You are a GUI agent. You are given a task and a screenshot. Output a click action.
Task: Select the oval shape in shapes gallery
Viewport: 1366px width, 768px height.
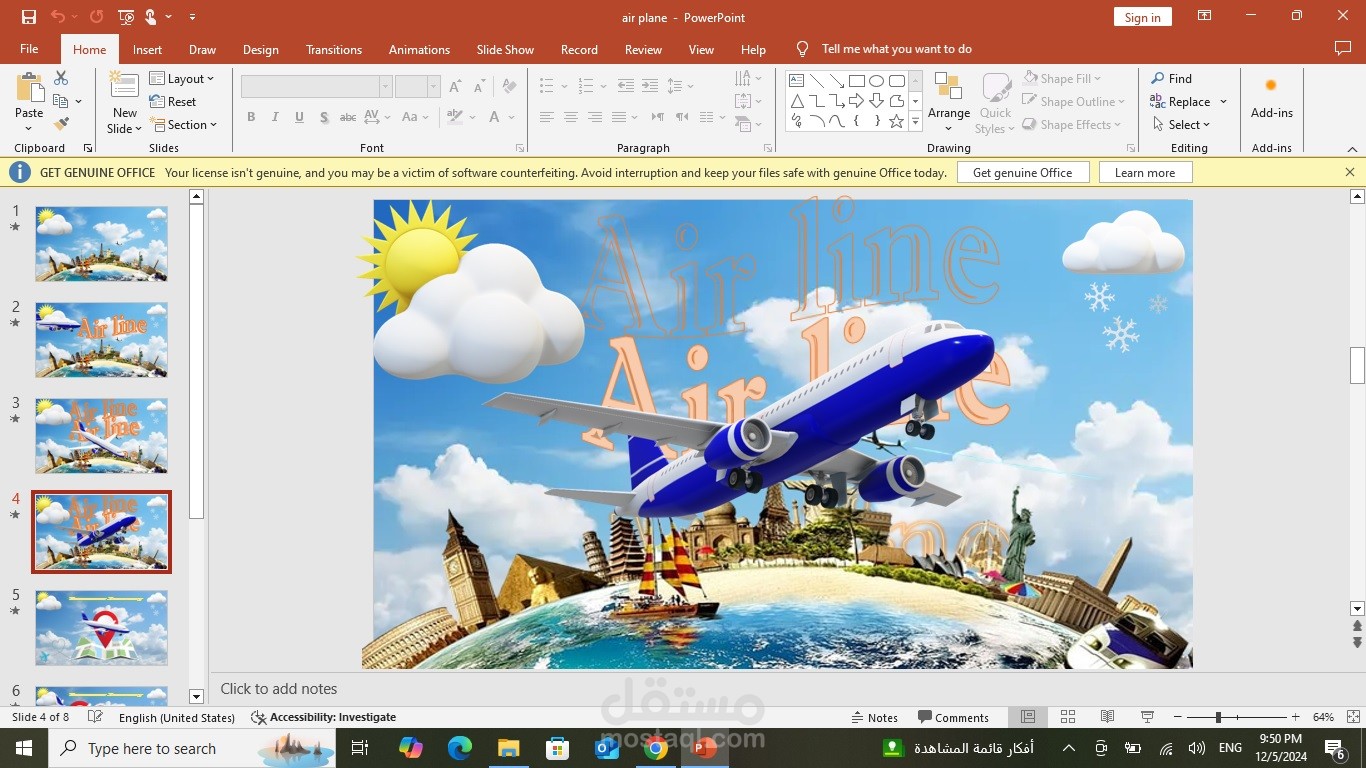pyautogui.click(x=877, y=81)
